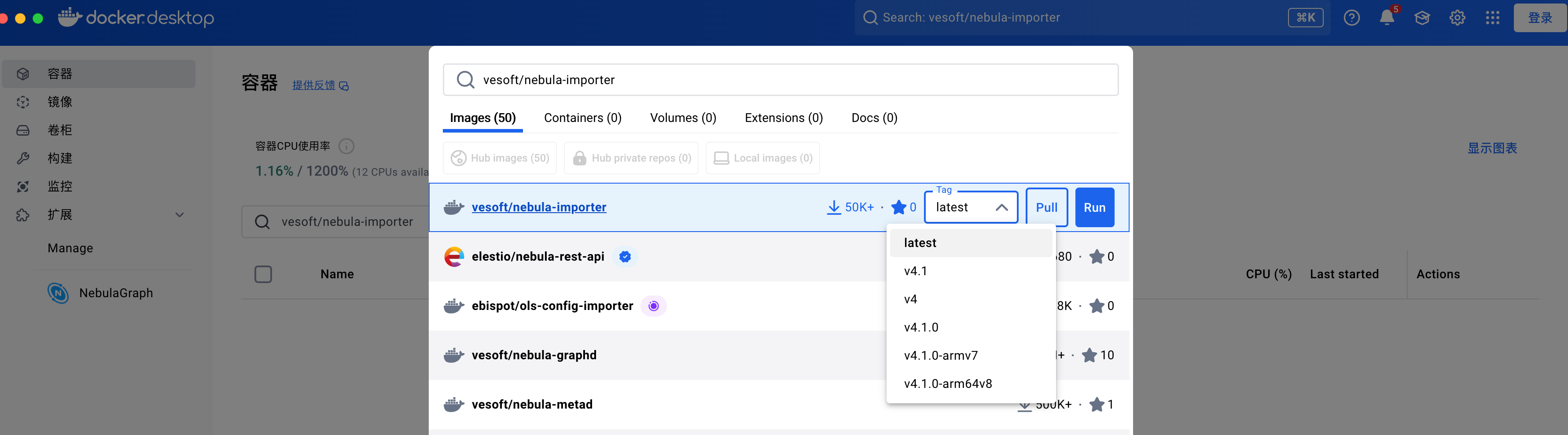1568x435 pixels.
Task: Click the download count icon on the vesoft/nebula-importer row
Action: point(834,207)
